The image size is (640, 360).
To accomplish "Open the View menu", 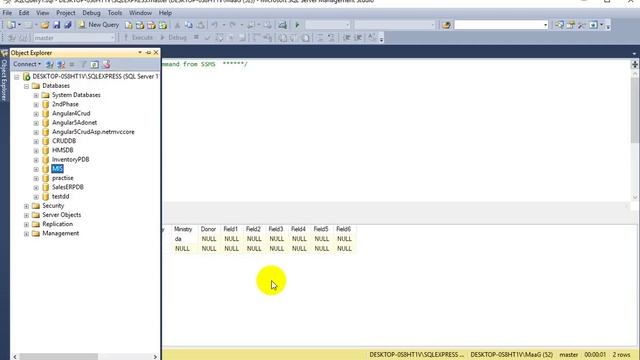I will [x=42, y=13].
